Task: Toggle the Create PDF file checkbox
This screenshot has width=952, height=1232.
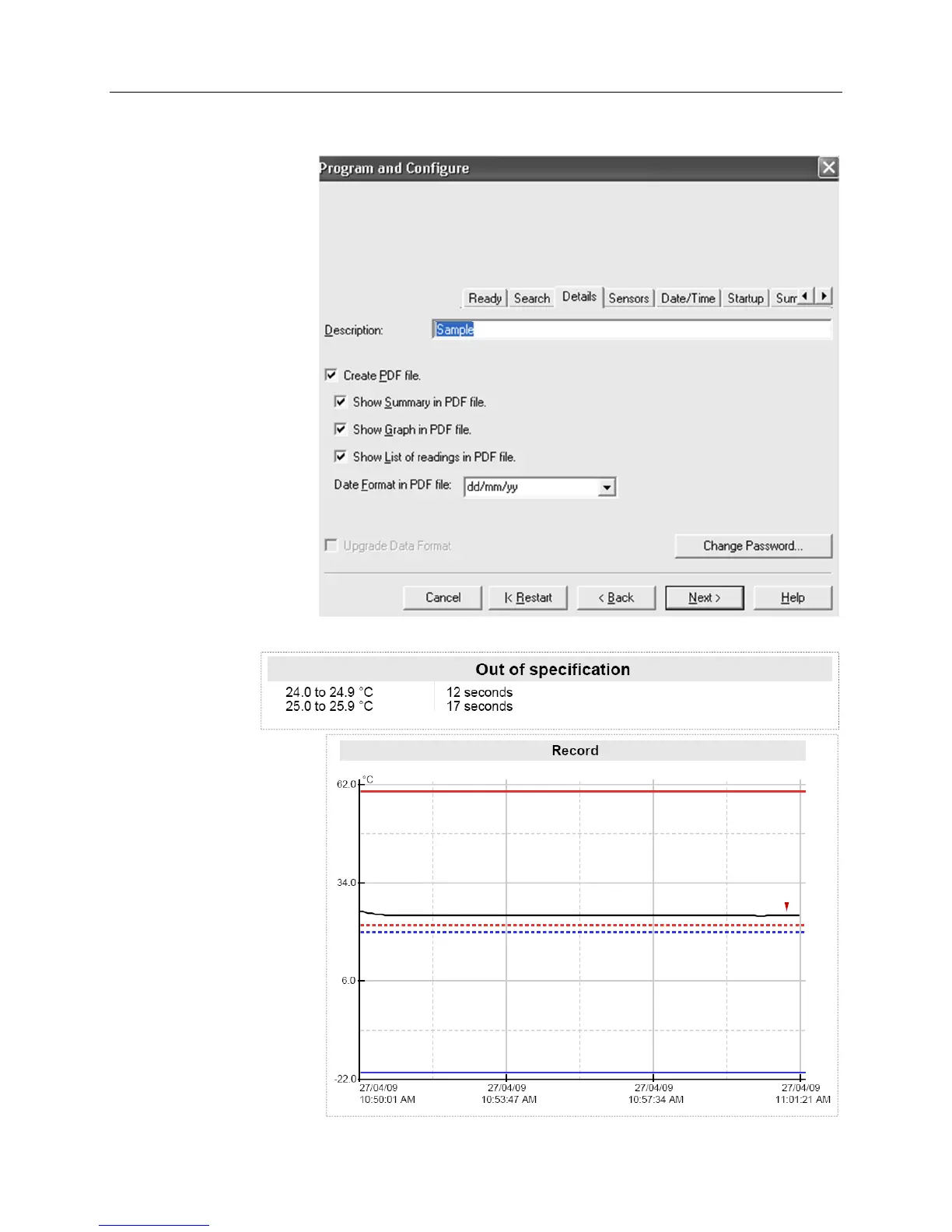Action: (331, 375)
